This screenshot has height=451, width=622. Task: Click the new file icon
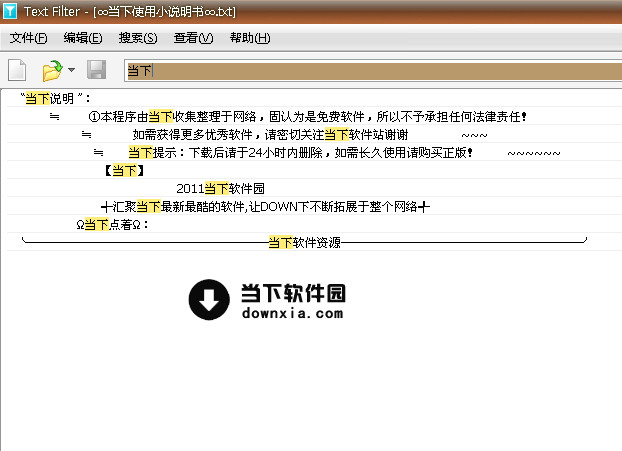tap(17, 70)
